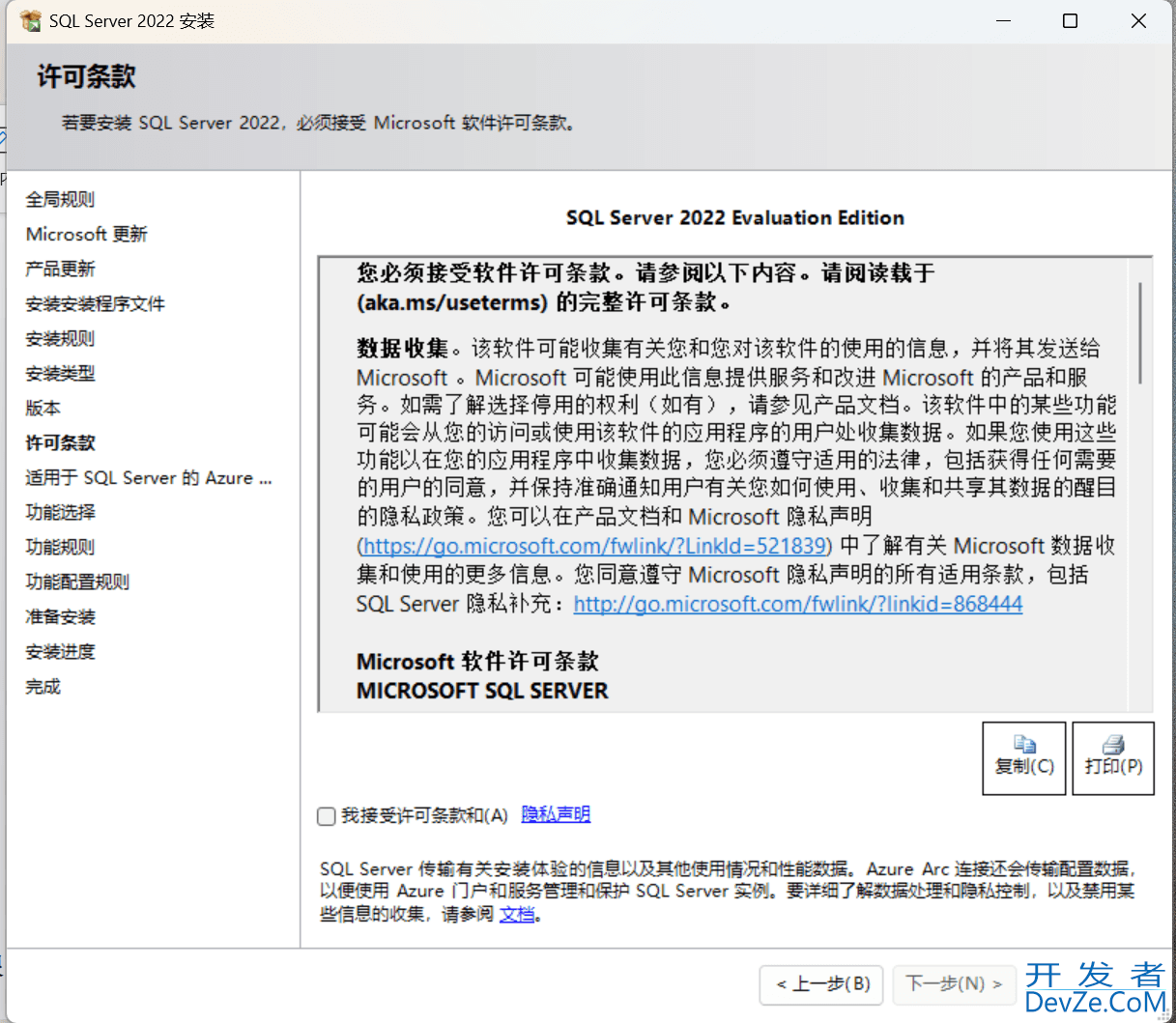Screen dimensions: 1176x1023
Task: Maximize the SQL Server setup window
Action: click(1070, 20)
